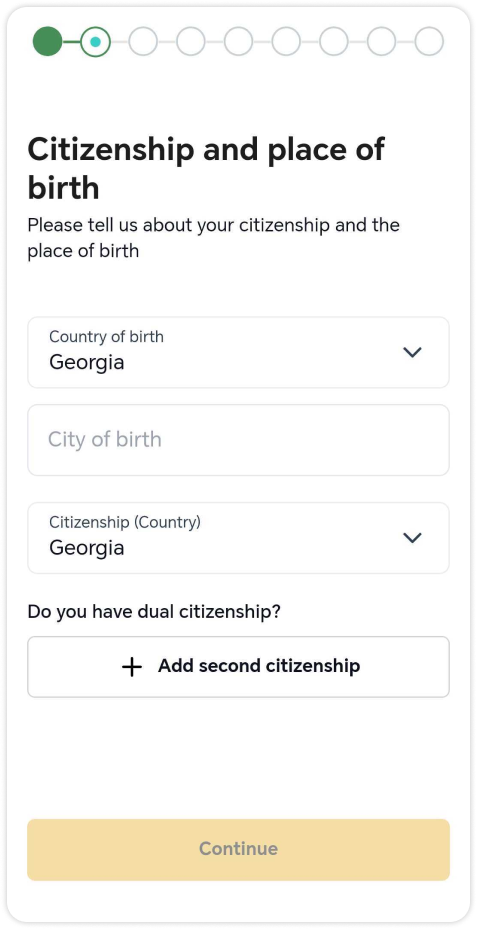The image size is (477, 929).
Task: Click the sixth progress step circle
Action: tap(286, 41)
